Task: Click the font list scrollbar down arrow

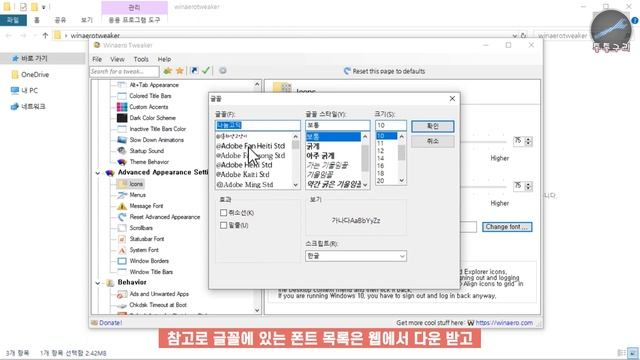Action: tap(296, 185)
